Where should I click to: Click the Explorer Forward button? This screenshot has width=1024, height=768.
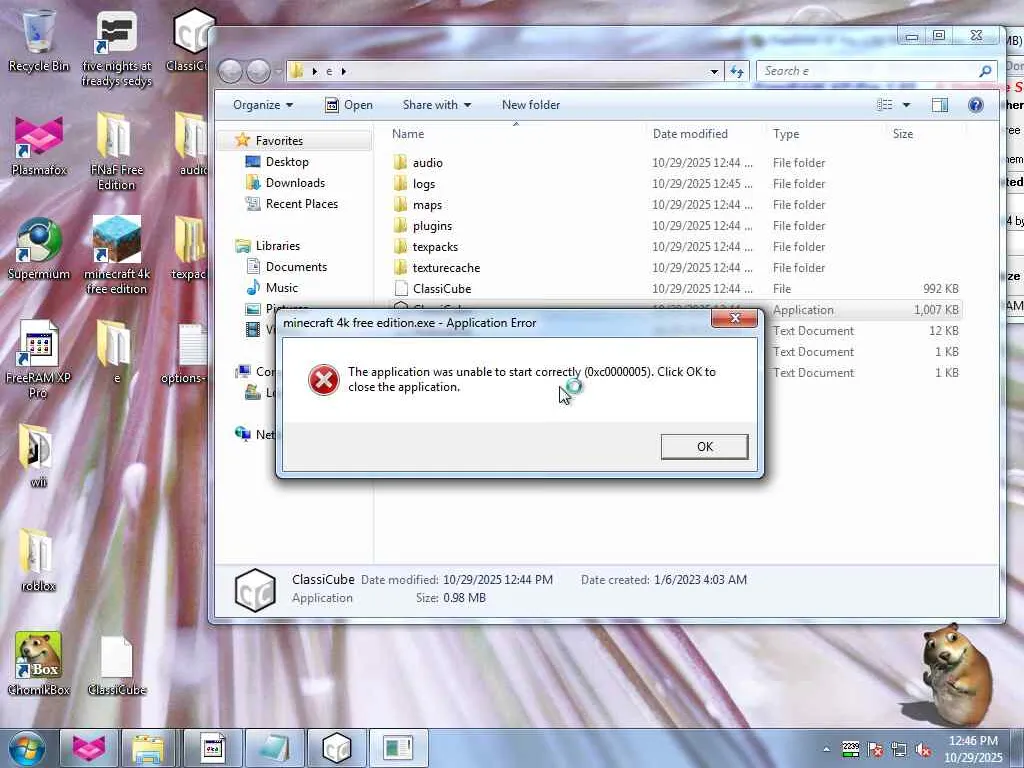[x=259, y=71]
